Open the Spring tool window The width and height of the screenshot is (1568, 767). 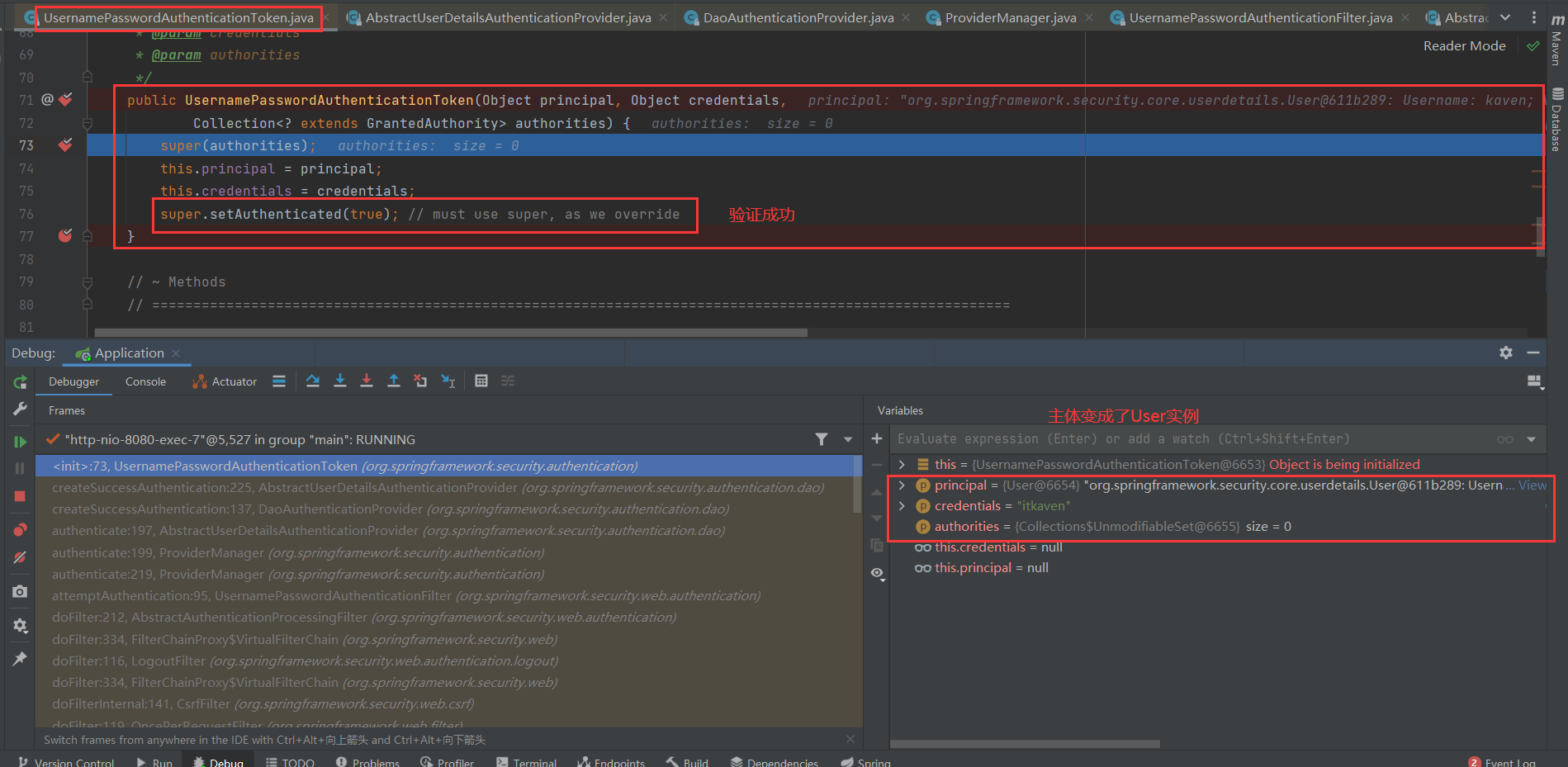click(865, 762)
